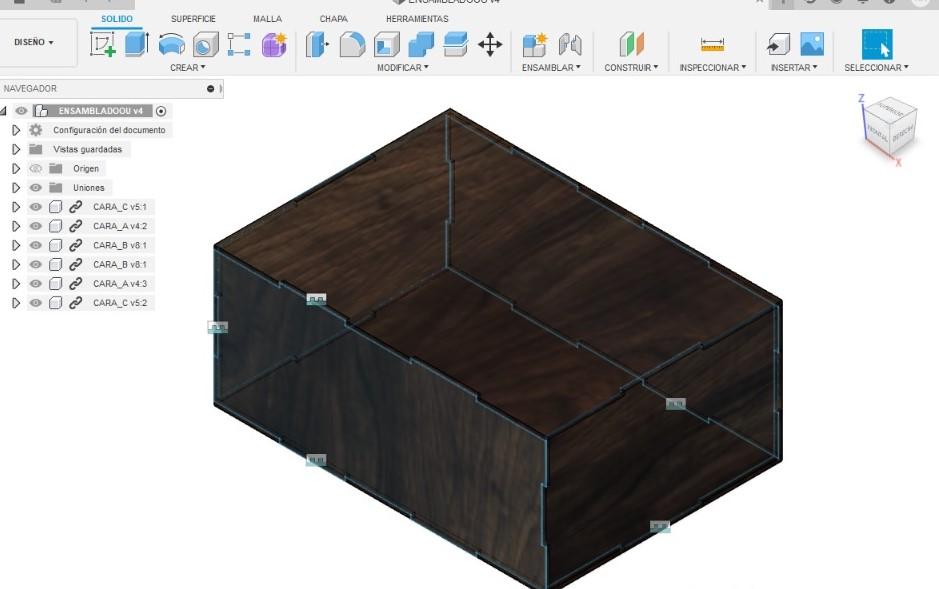The image size is (939, 589).
Task: Select the ENSAMBLADOUU v4 root label
Action: point(101,111)
